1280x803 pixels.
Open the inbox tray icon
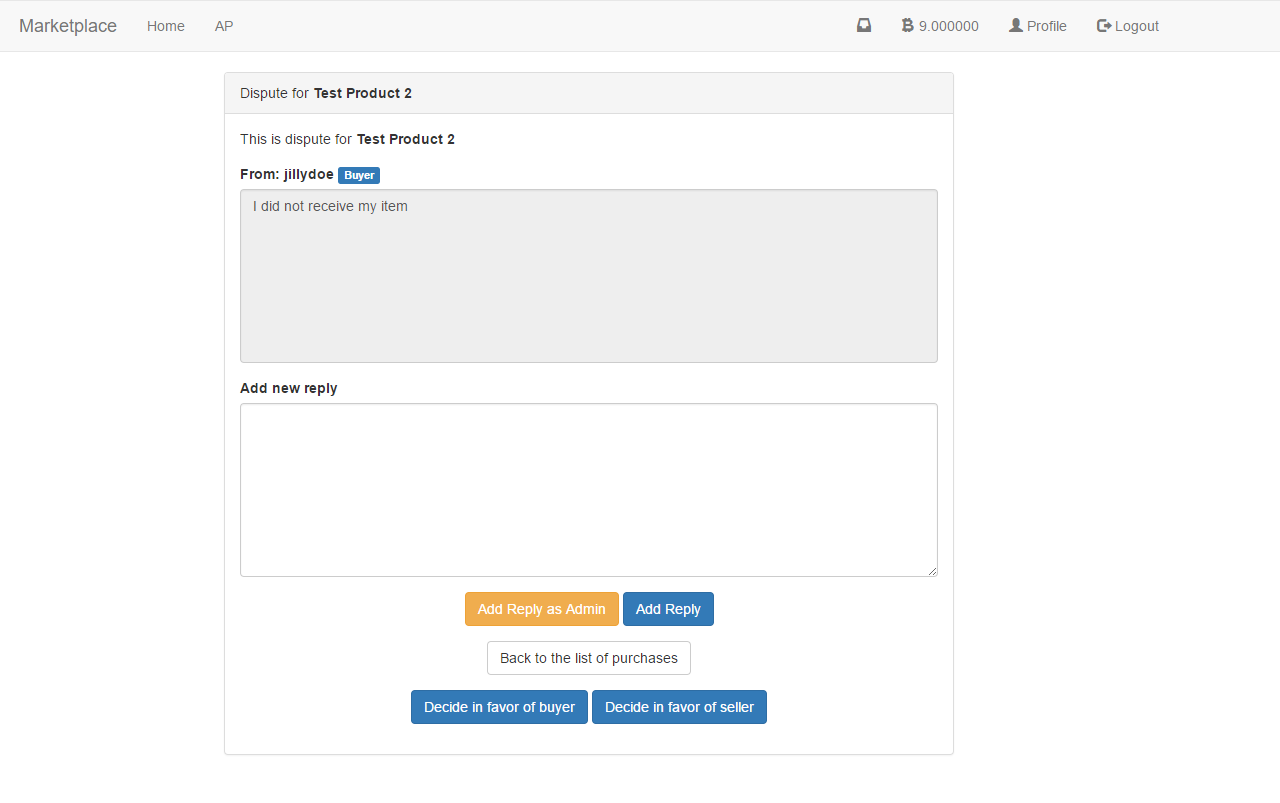[864, 26]
